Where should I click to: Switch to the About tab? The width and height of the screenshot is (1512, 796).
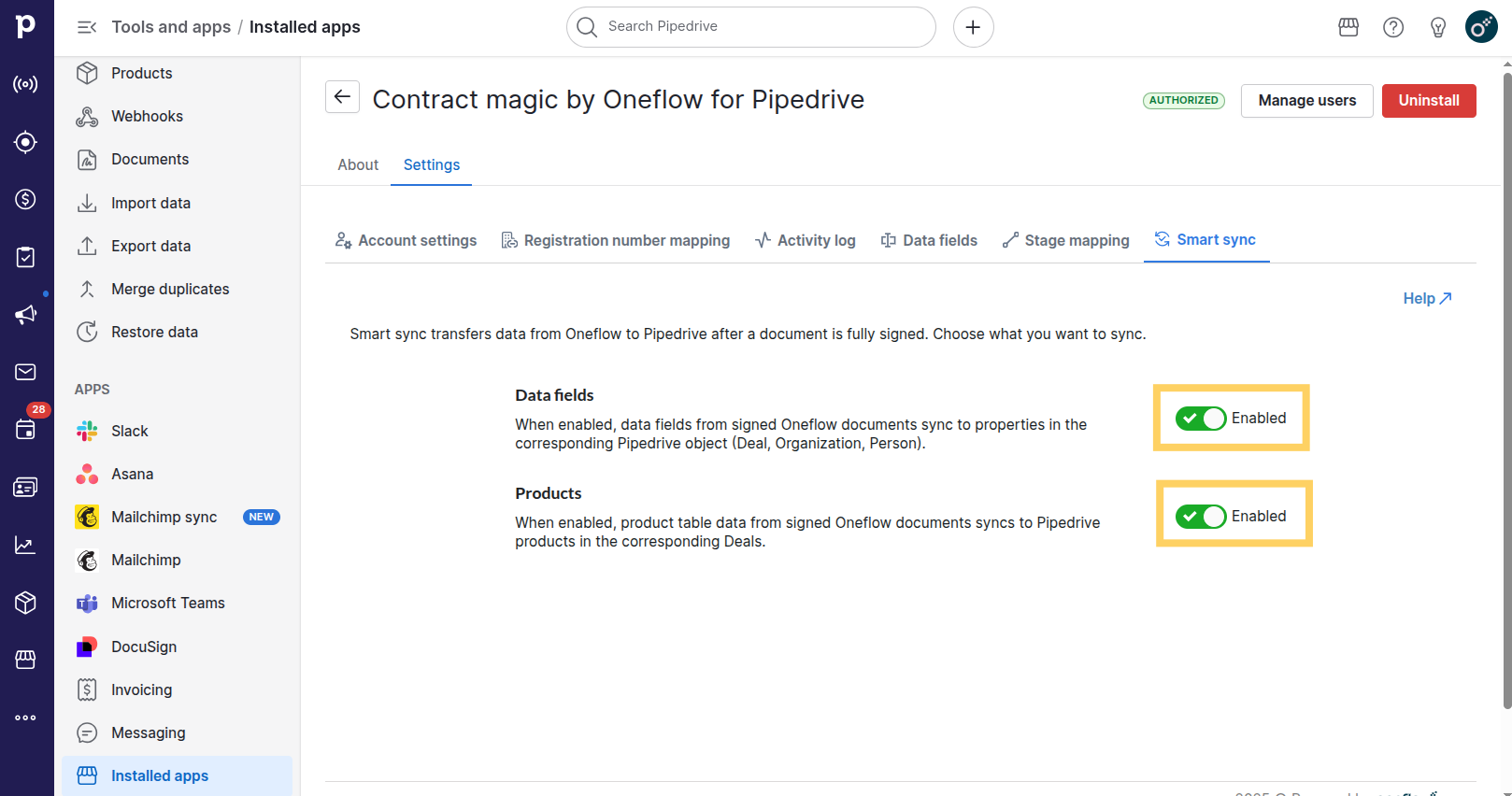click(x=358, y=164)
